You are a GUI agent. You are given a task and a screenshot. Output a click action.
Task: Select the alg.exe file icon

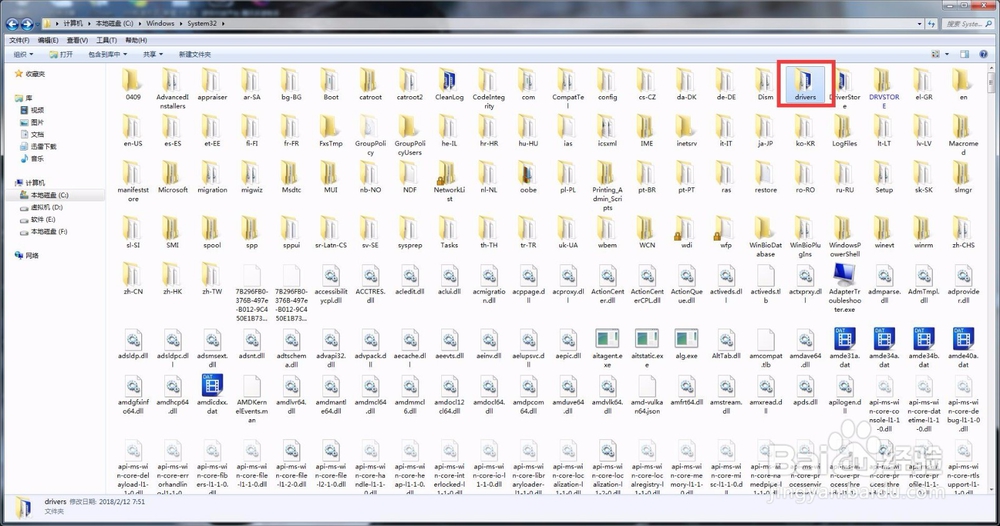click(x=686, y=339)
